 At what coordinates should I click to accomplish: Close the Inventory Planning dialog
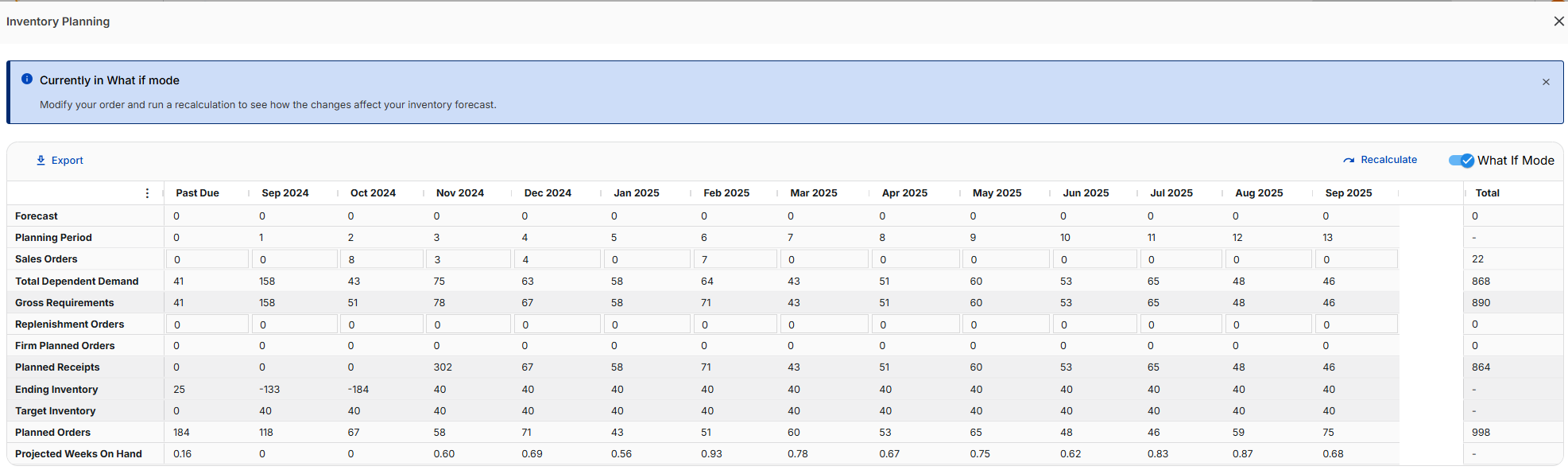1558,21
